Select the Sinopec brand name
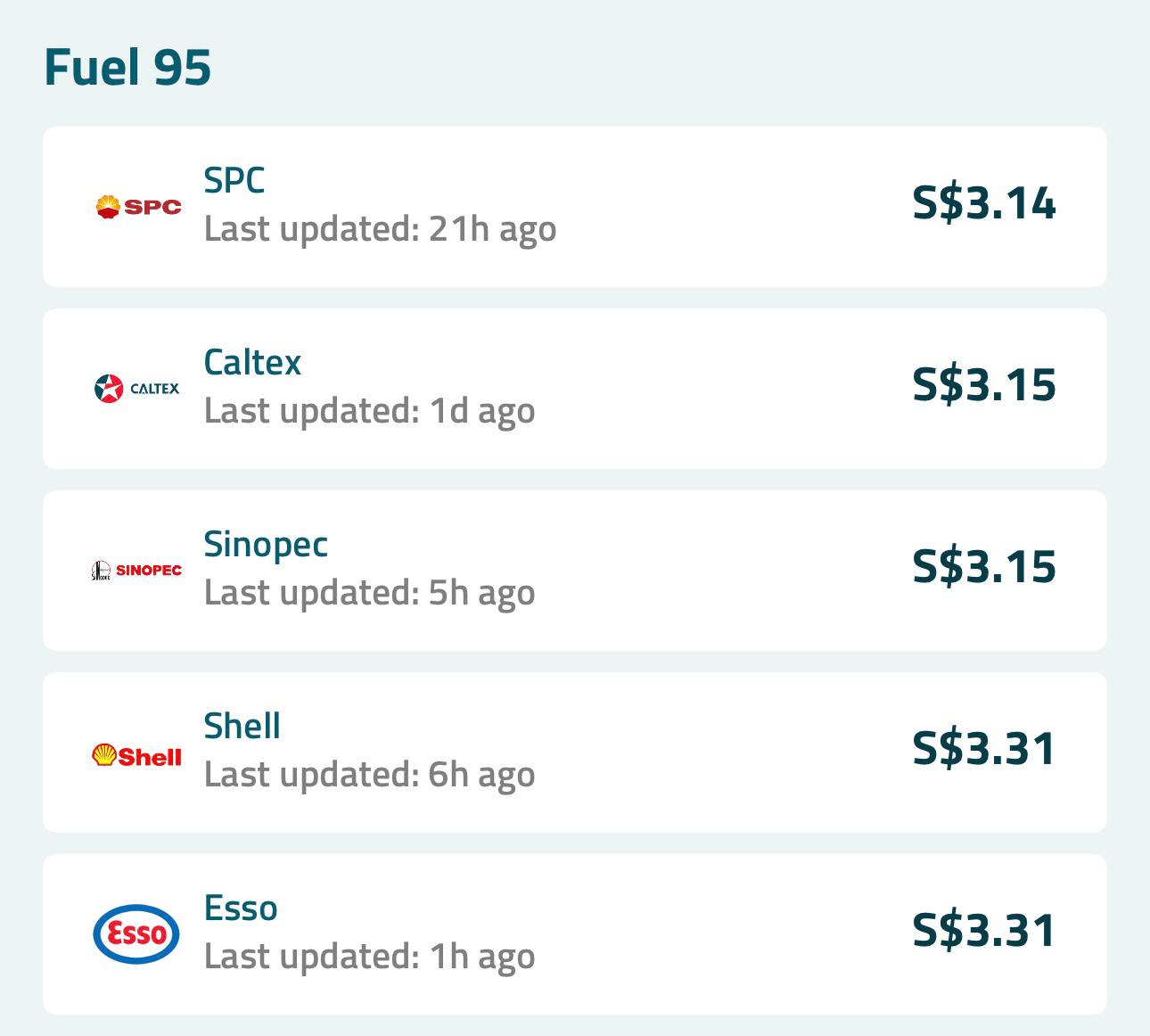This screenshot has width=1150, height=1036. (x=266, y=543)
